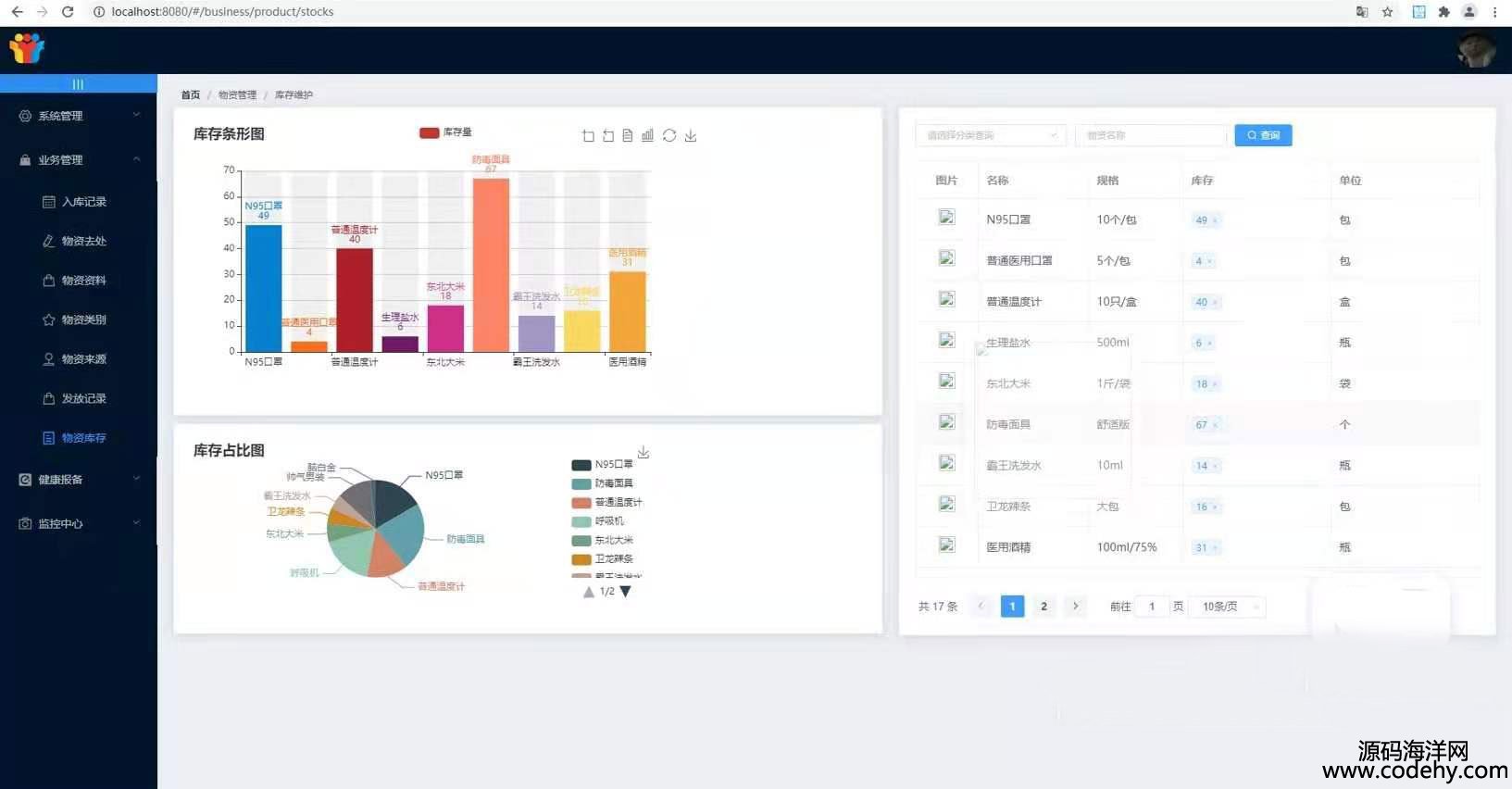Open 物资类别 in sidebar
Image resolution: width=1512 pixels, height=789 pixels.
[79, 319]
